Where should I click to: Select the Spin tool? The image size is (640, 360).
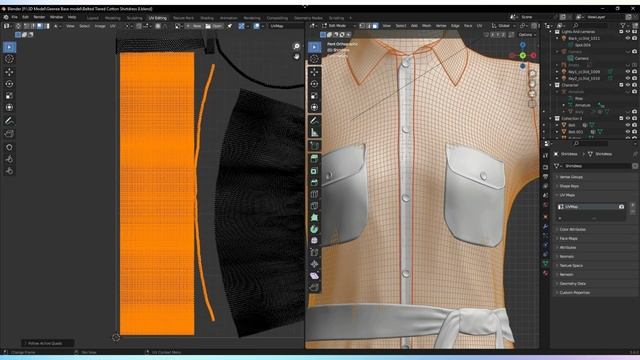click(x=314, y=229)
